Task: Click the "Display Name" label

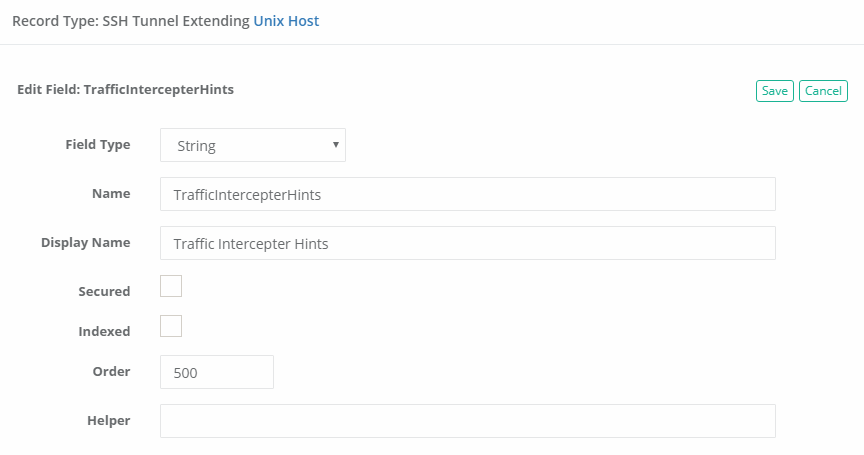Action: click(x=85, y=242)
